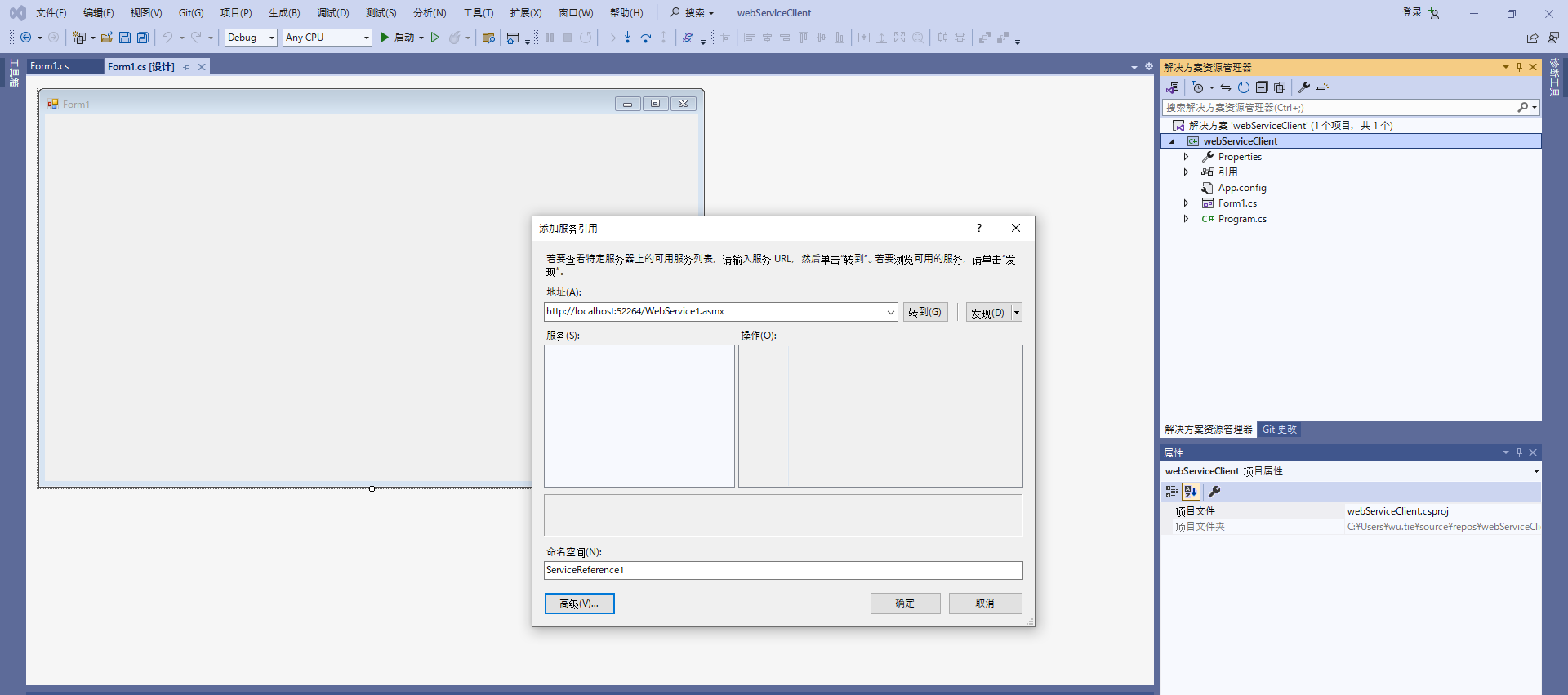This screenshot has height=695, width=1568.
Task: Click Pending Changes Filter clock icon
Action: point(1198,87)
